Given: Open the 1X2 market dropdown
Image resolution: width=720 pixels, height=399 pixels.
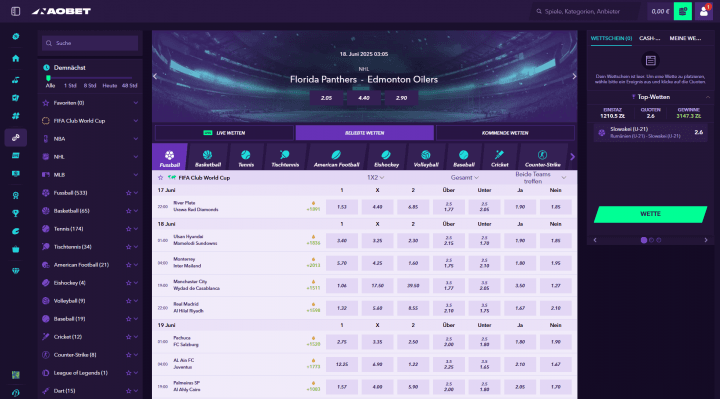Looking at the screenshot, I should click(x=375, y=178).
